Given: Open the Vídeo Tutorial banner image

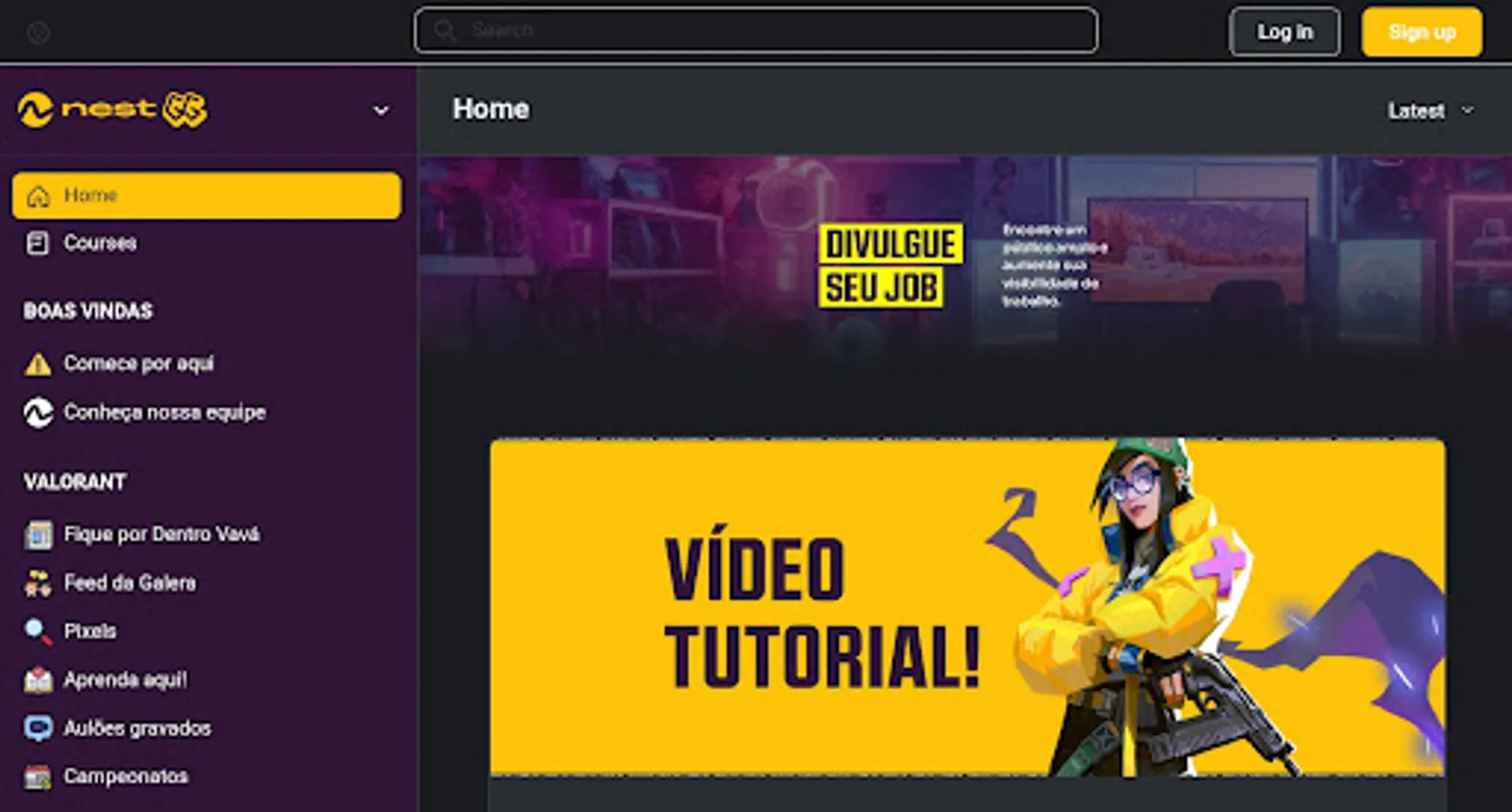Looking at the screenshot, I should pos(967,607).
